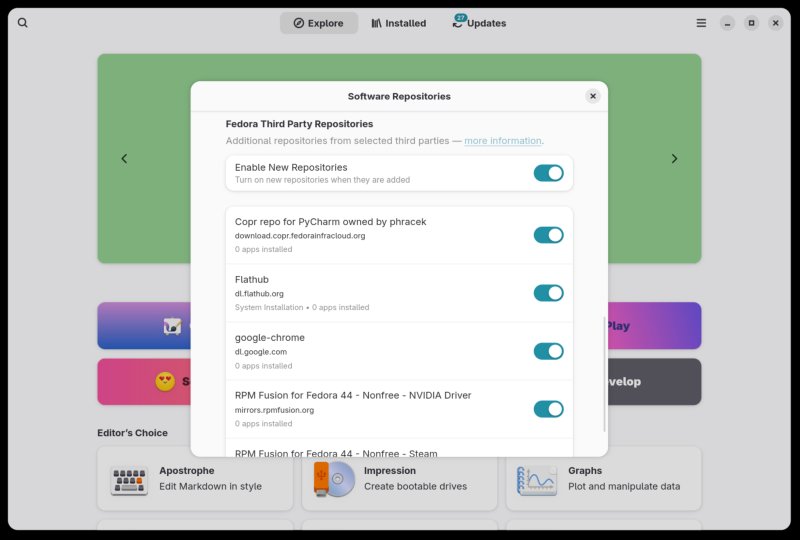Click download.copr.fedorainfracloud.org text
Screen dimensions: 800x540
[300, 236]
